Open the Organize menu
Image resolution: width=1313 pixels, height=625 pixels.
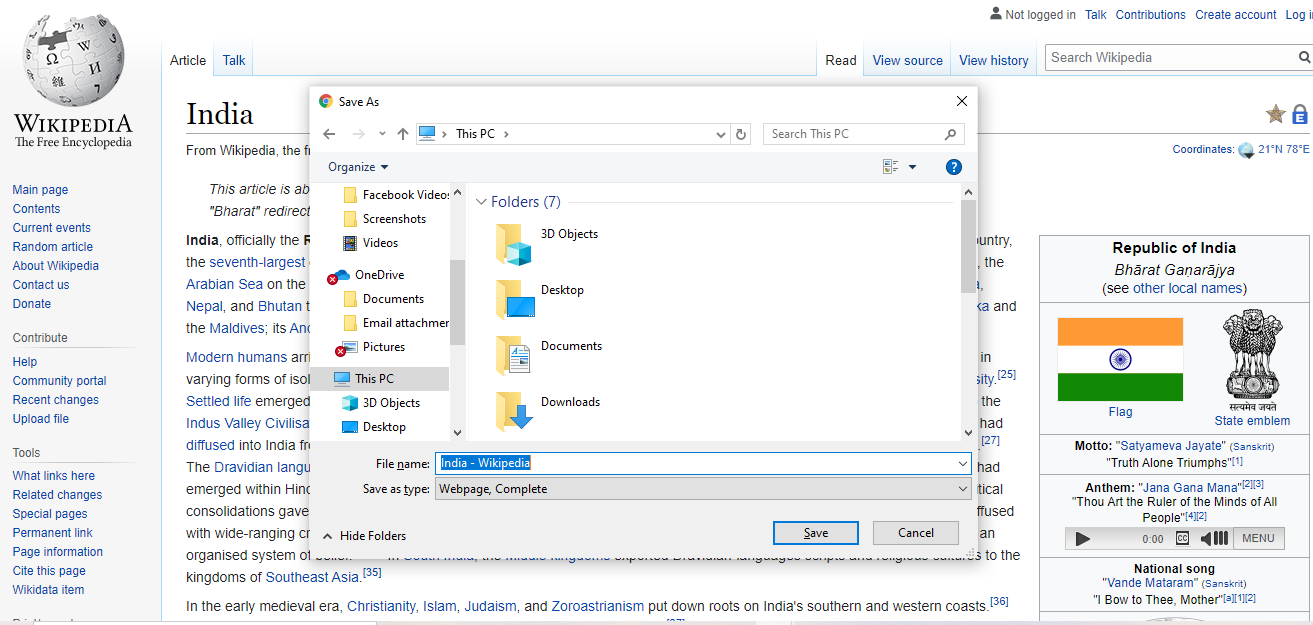tap(358, 167)
